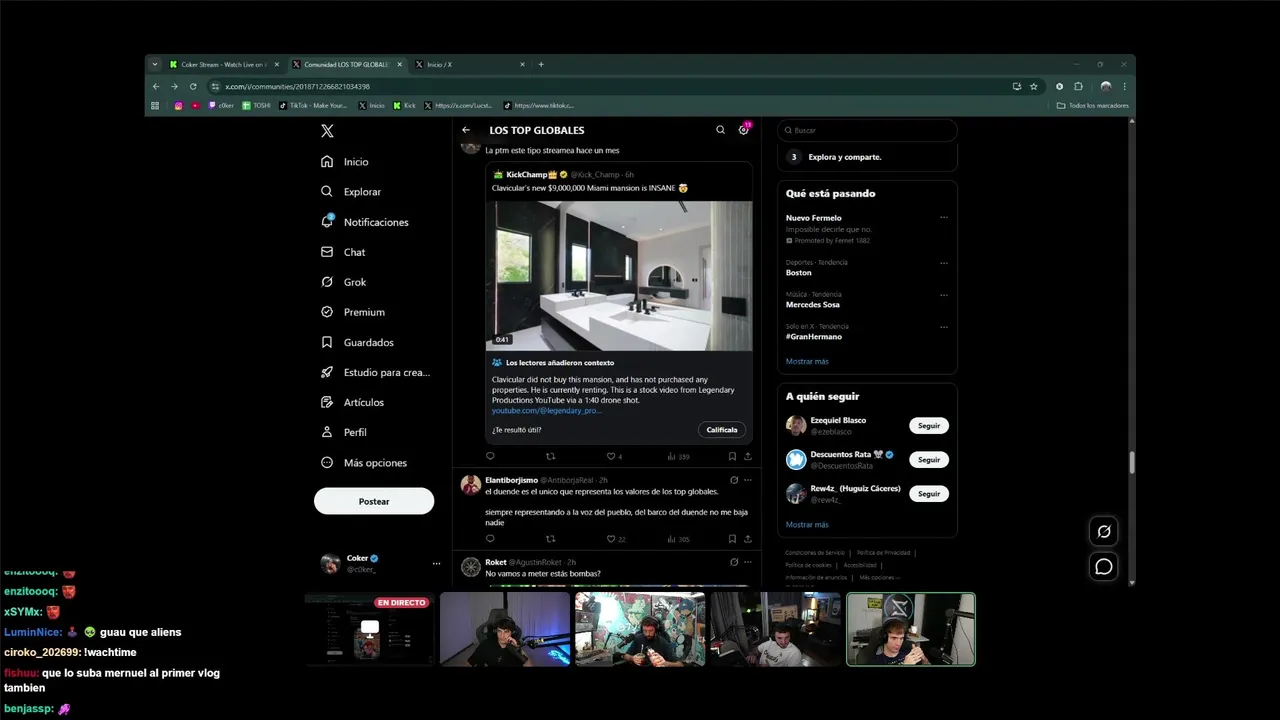Bookmark the post with 359 views
Image resolution: width=1280 pixels, height=720 pixels.
click(732, 456)
